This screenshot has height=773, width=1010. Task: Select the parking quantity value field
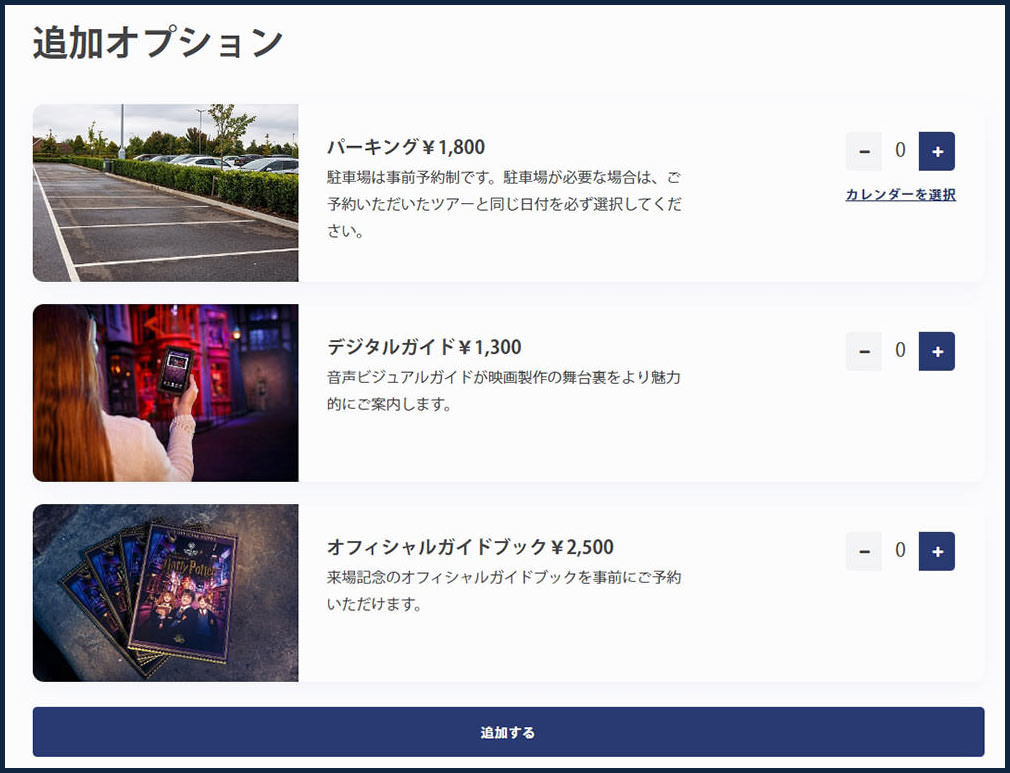coord(900,152)
